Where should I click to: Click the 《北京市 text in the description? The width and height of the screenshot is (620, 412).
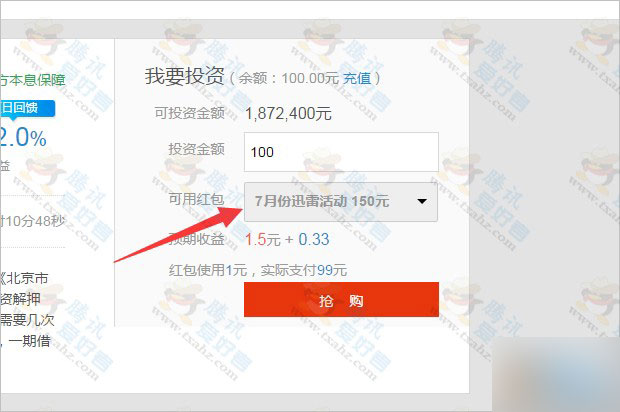24,278
